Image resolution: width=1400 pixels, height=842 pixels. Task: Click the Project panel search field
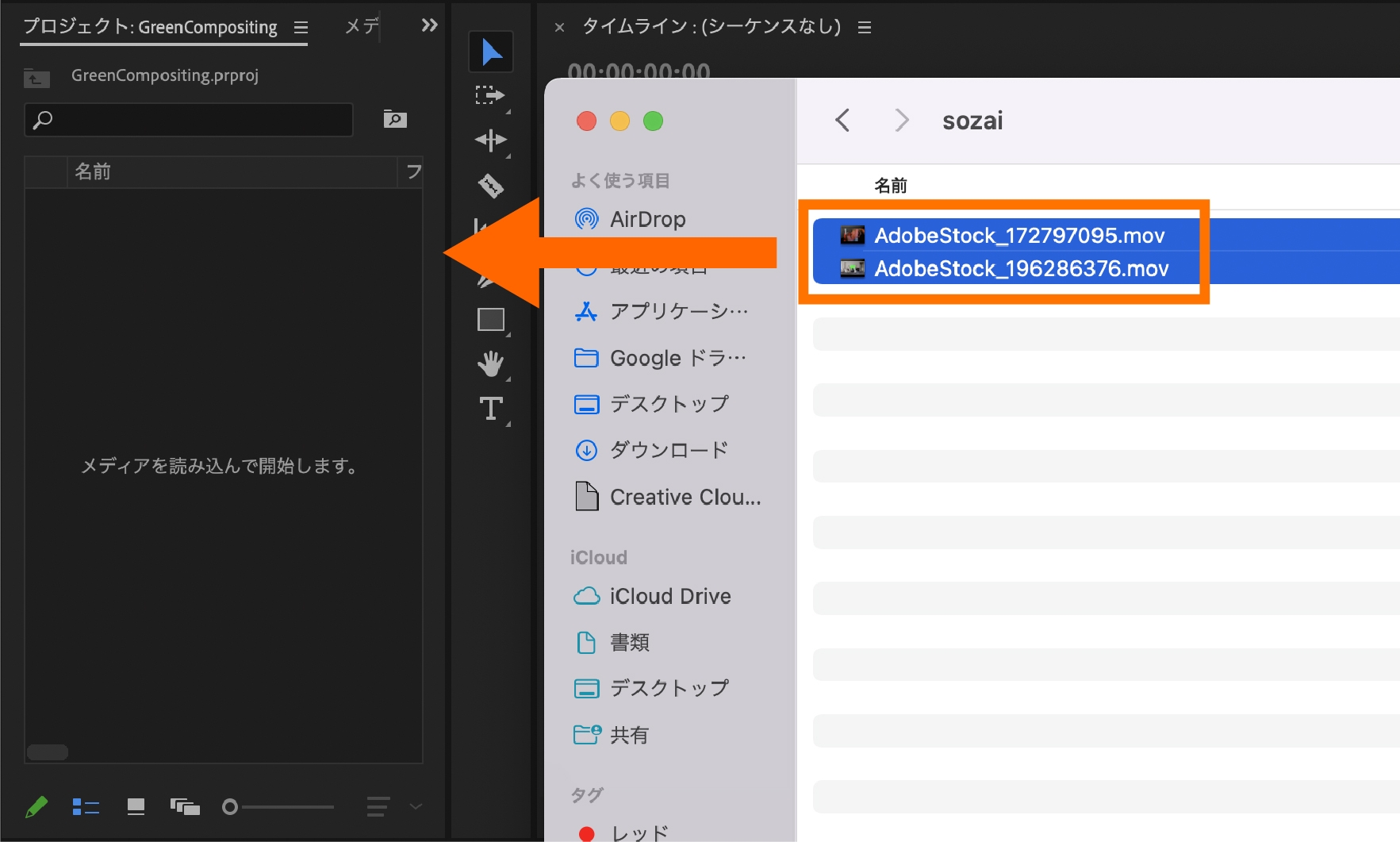pyautogui.click(x=189, y=120)
